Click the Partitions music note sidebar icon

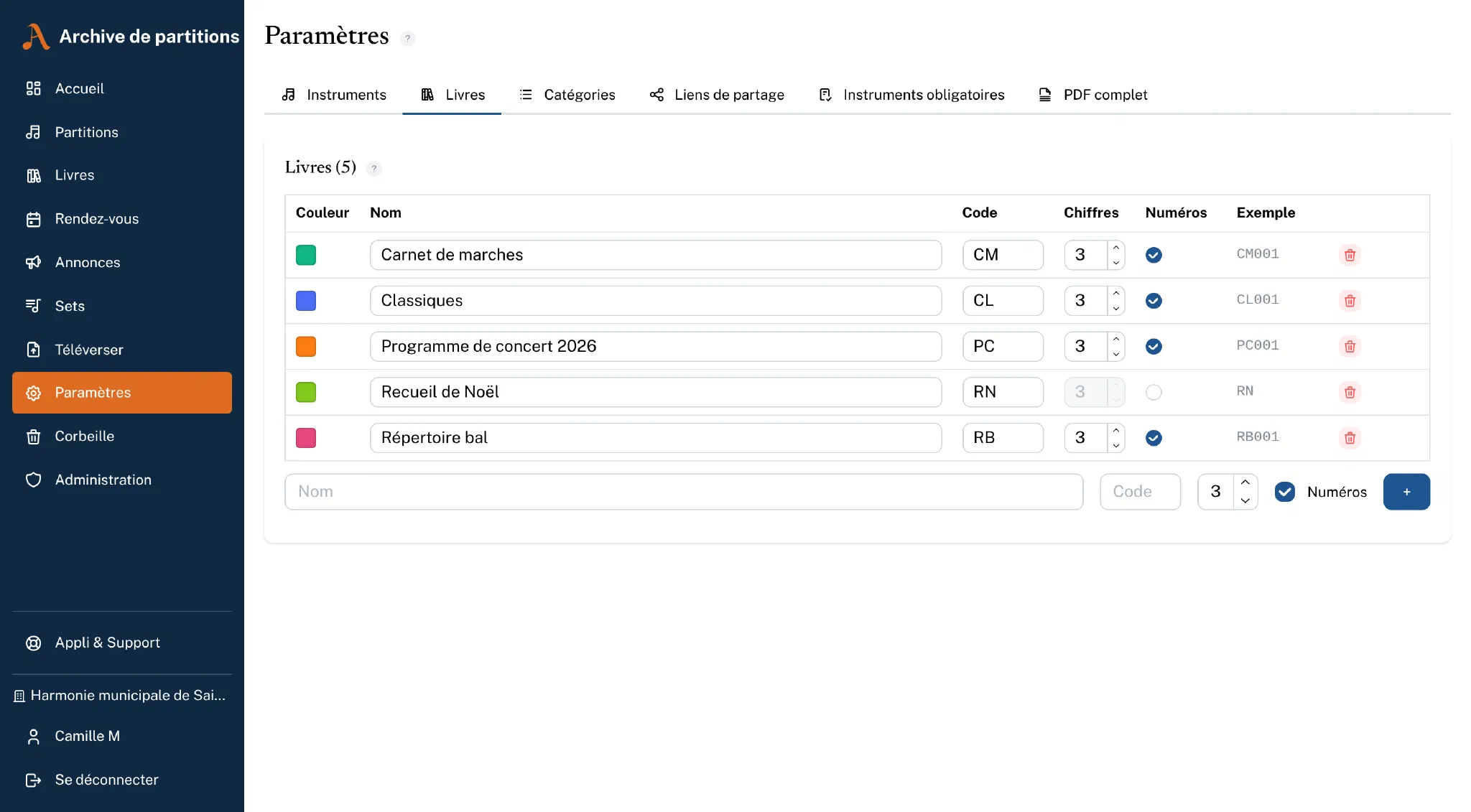point(33,132)
